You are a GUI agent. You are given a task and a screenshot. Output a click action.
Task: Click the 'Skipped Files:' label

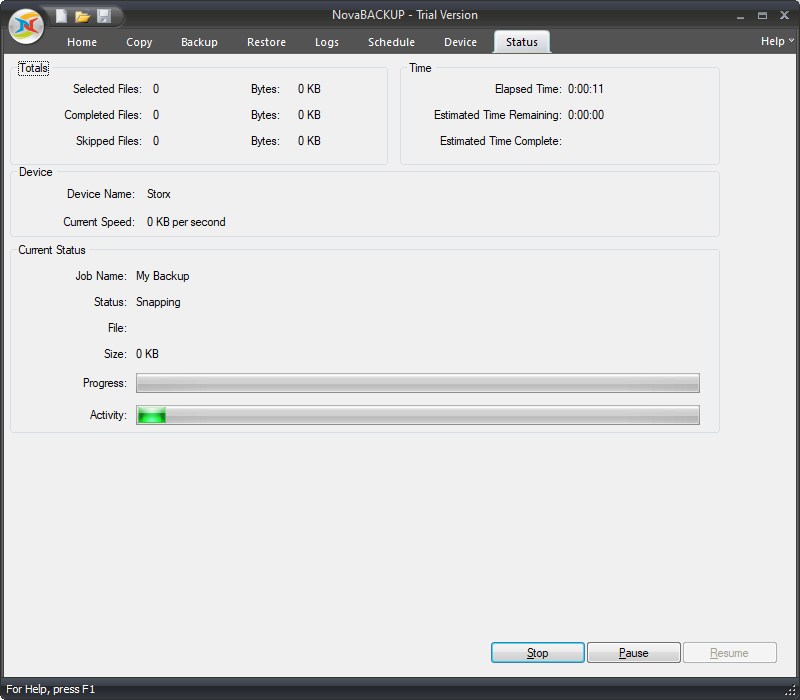(x=109, y=141)
